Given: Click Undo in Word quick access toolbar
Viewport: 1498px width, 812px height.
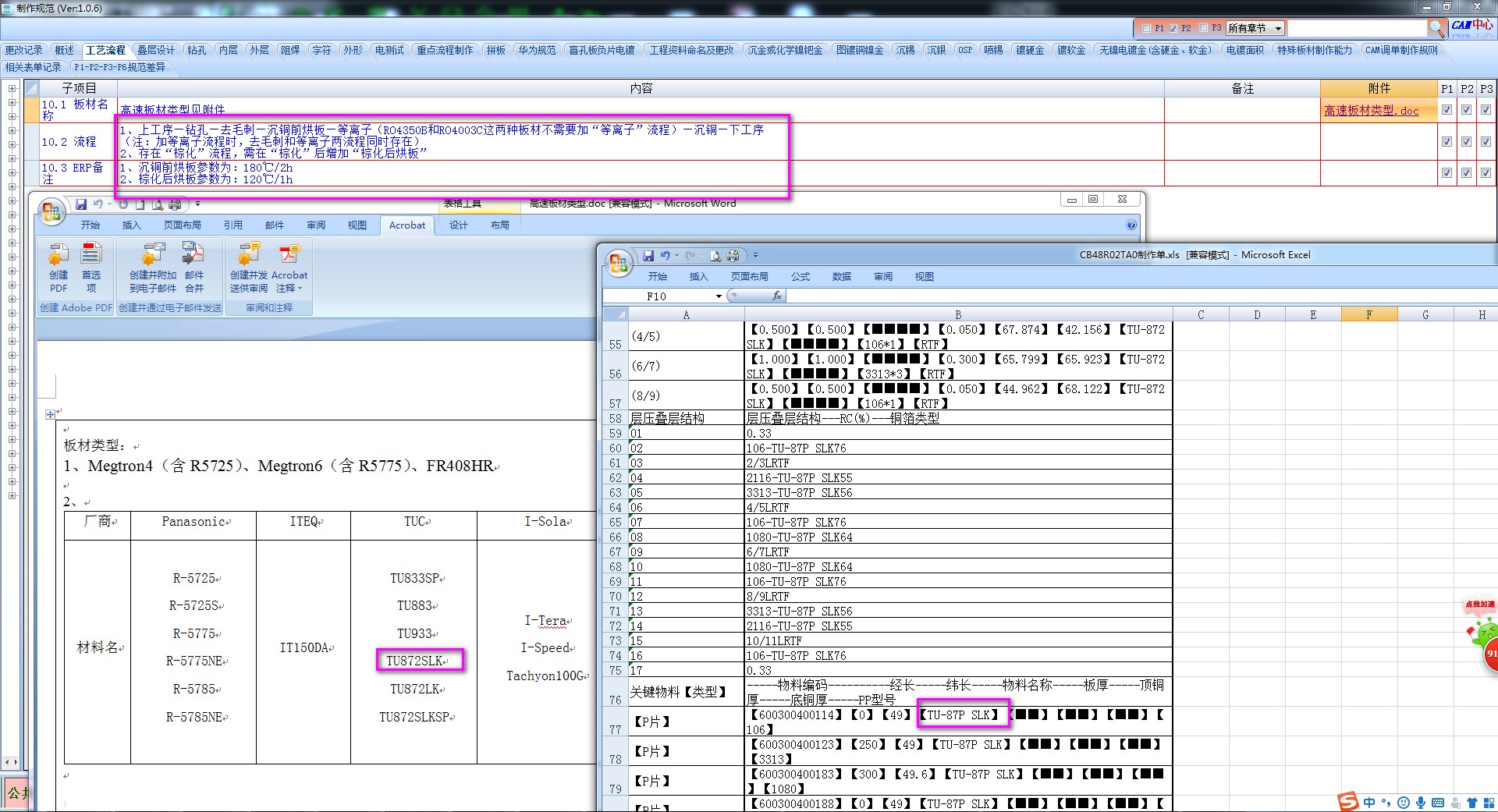Looking at the screenshot, I should pyautogui.click(x=98, y=204).
